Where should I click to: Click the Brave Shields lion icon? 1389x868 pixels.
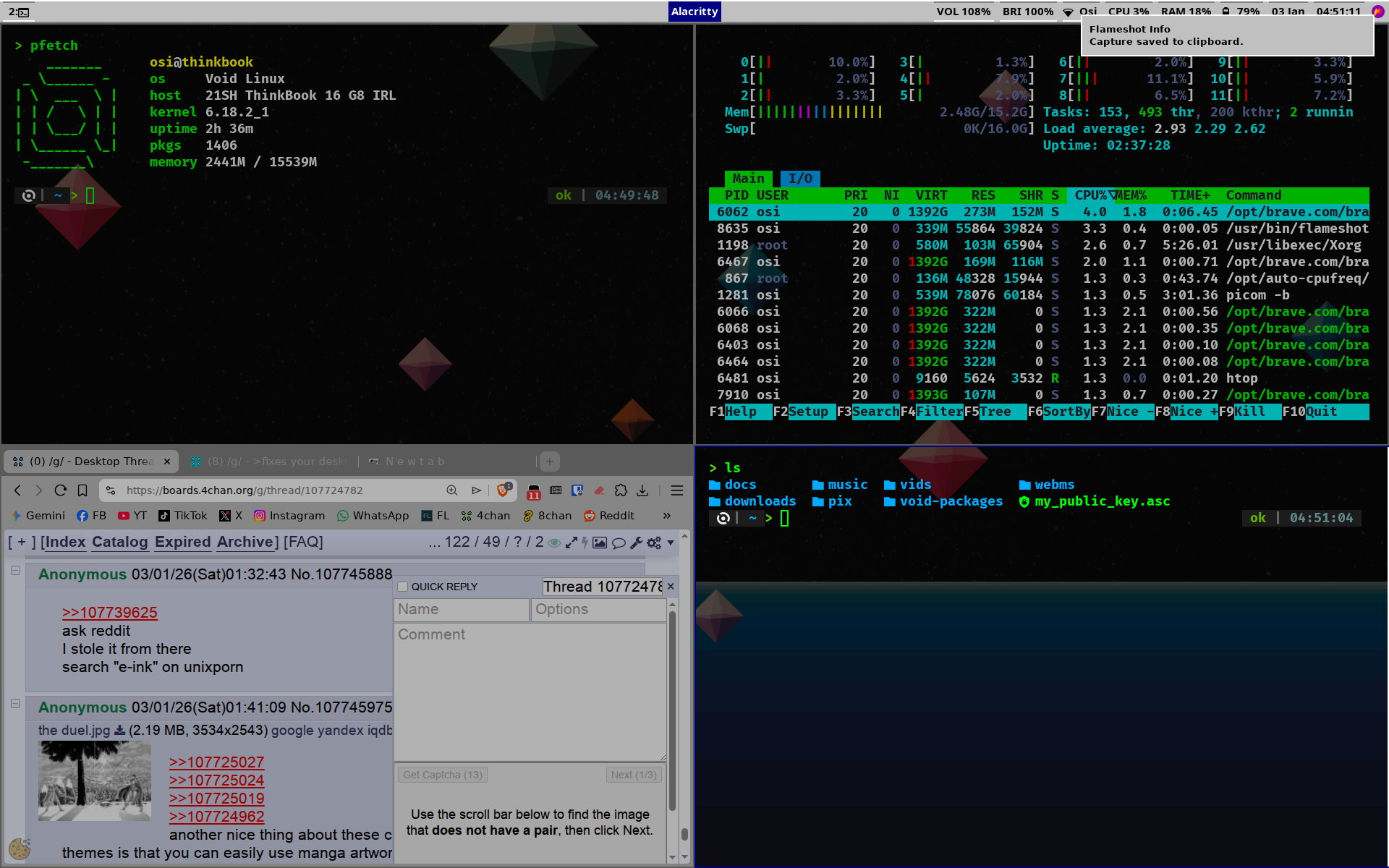503,490
